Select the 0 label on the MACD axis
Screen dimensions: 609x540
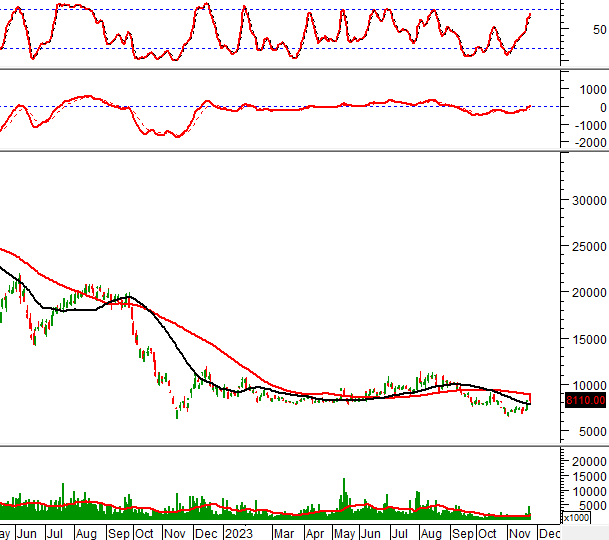(599, 107)
